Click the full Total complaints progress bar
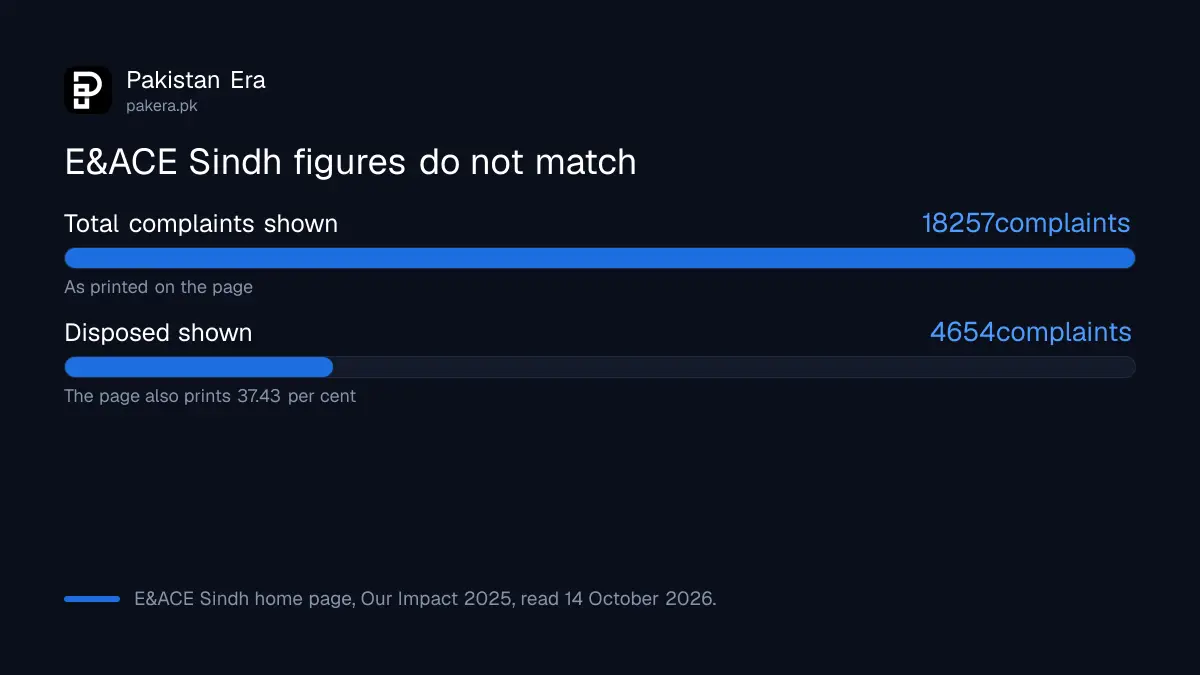The height and width of the screenshot is (675, 1200). click(x=600, y=258)
